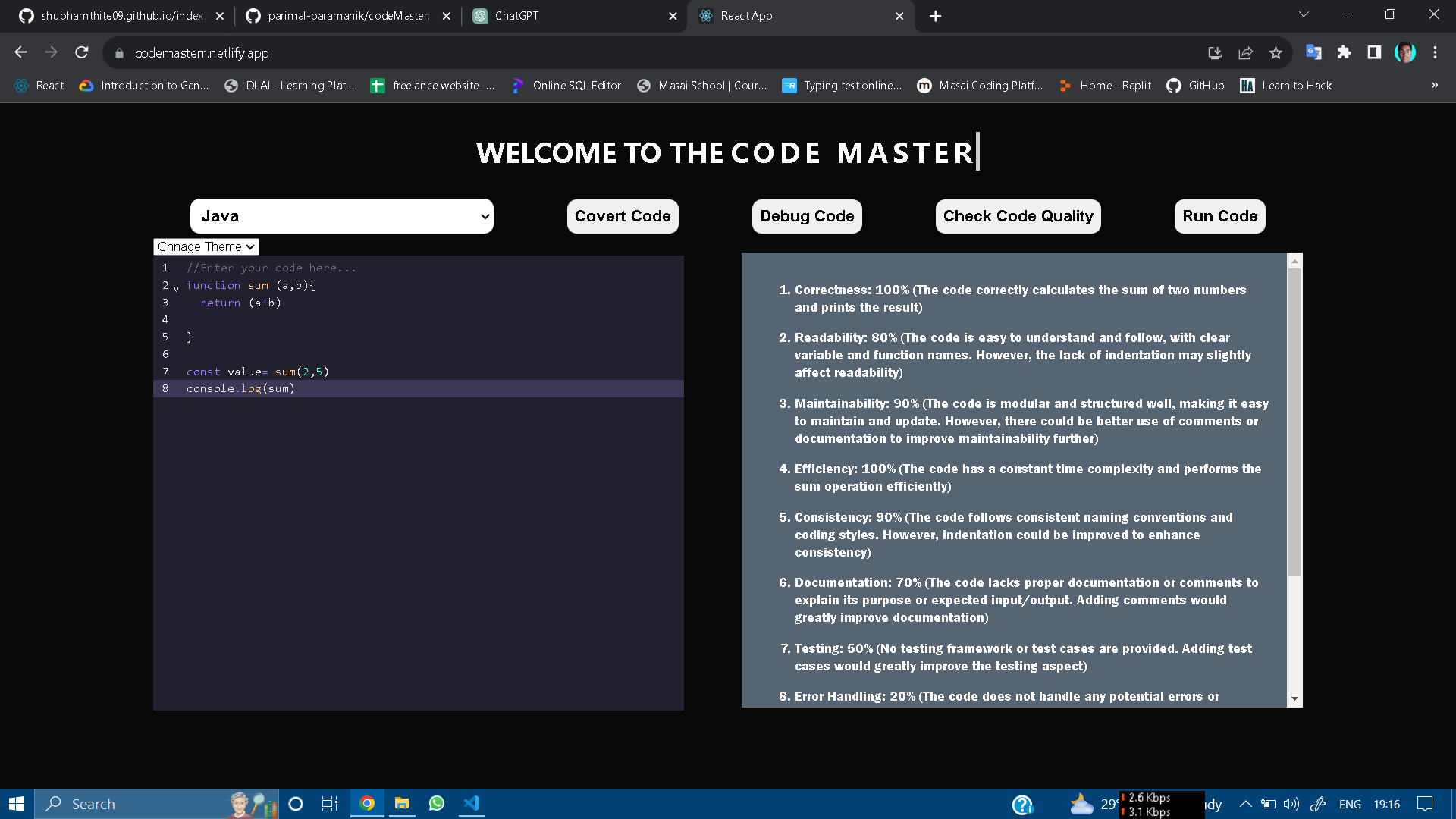This screenshot has width=1456, height=819.
Task: Expand the Chnage Theme dropdown
Action: coord(206,246)
